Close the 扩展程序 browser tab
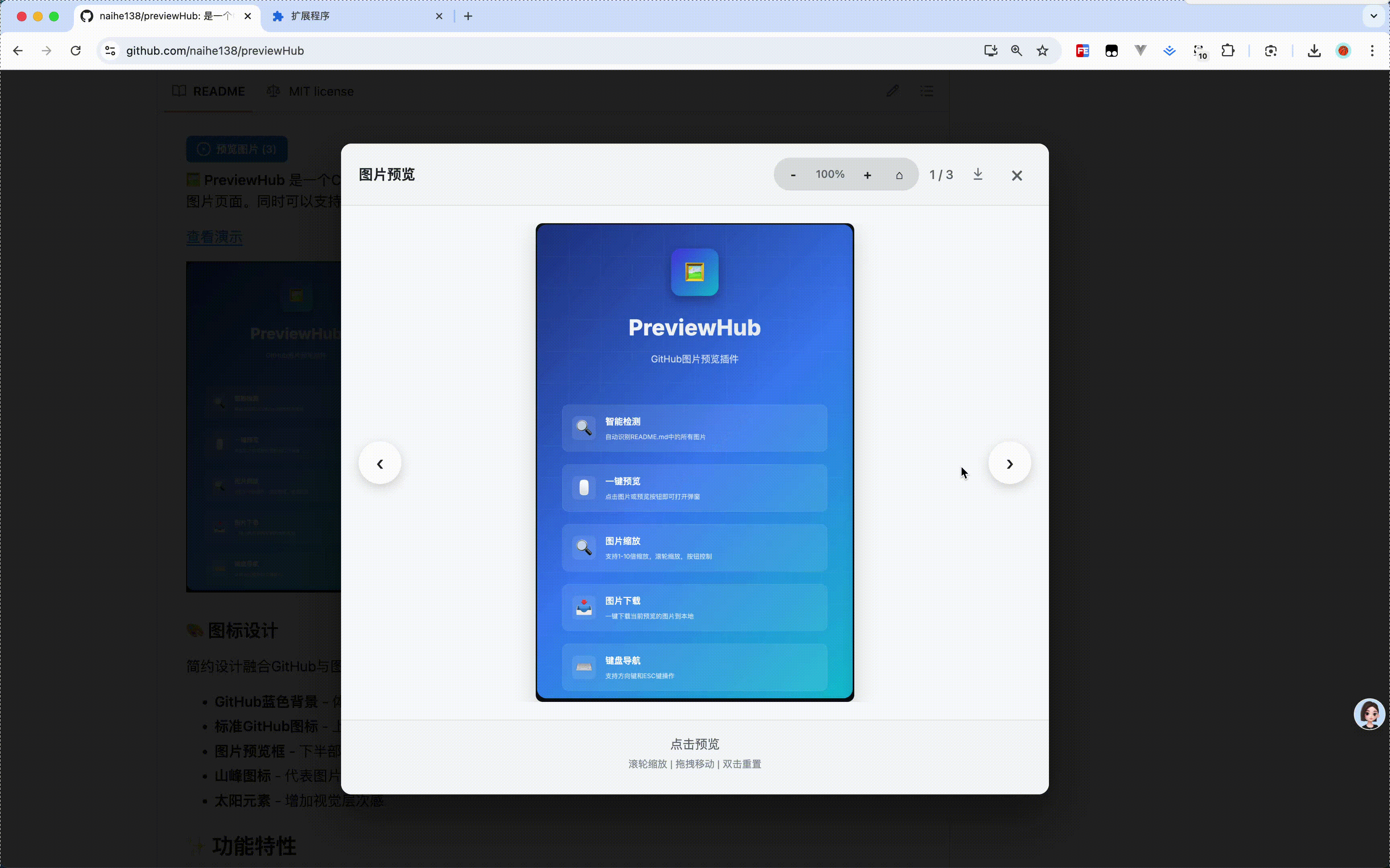 pos(439,16)
